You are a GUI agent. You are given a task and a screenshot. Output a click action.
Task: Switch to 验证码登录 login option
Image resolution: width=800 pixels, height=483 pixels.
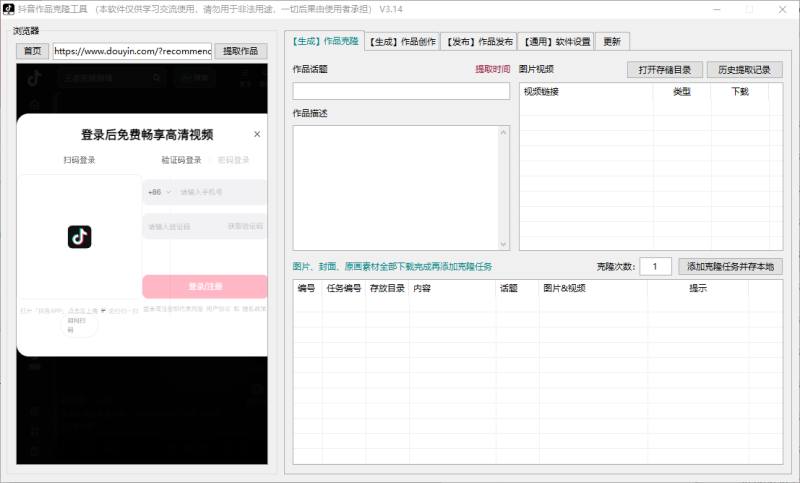pyautogui.click(x=181, y=160)
